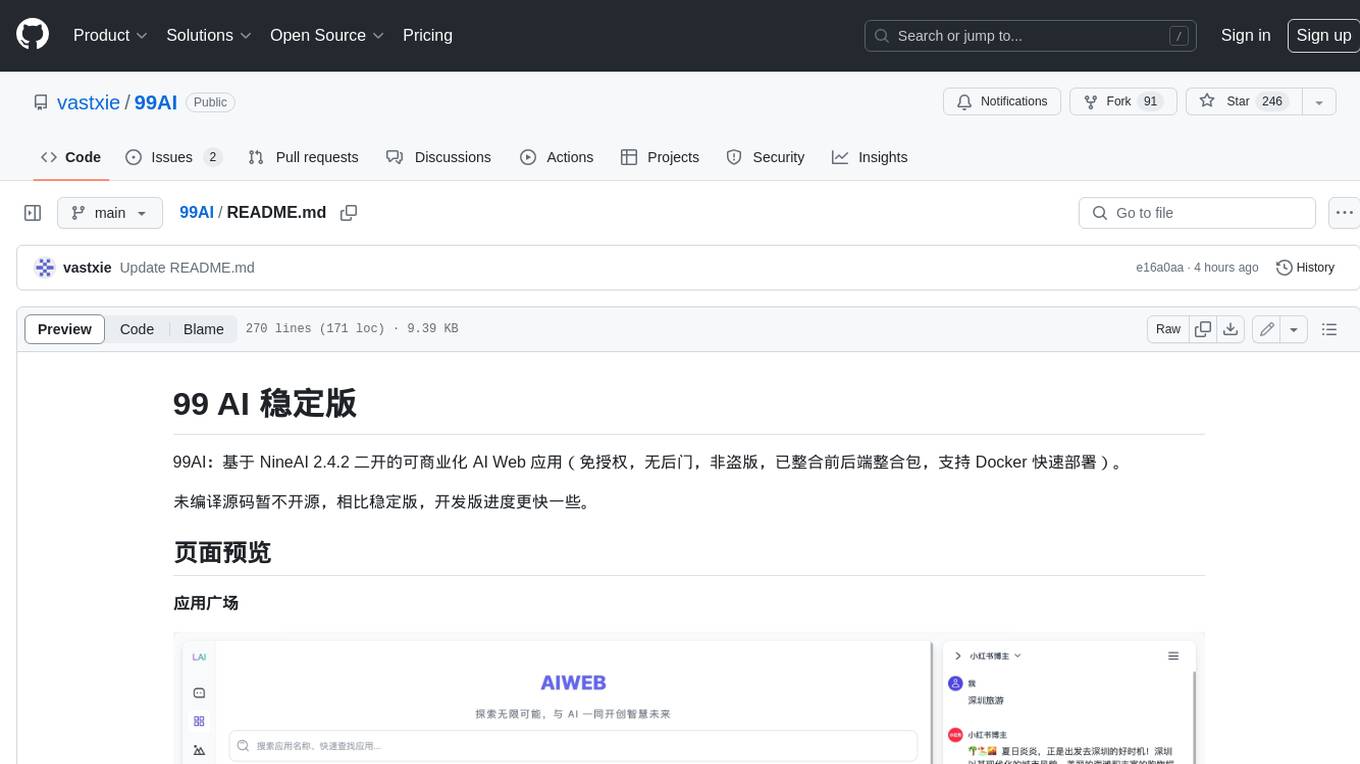Screen dimensions: 1360x764
Task: Download the raw file icon
Action: pyautogui.click(x=1231, y=329)
